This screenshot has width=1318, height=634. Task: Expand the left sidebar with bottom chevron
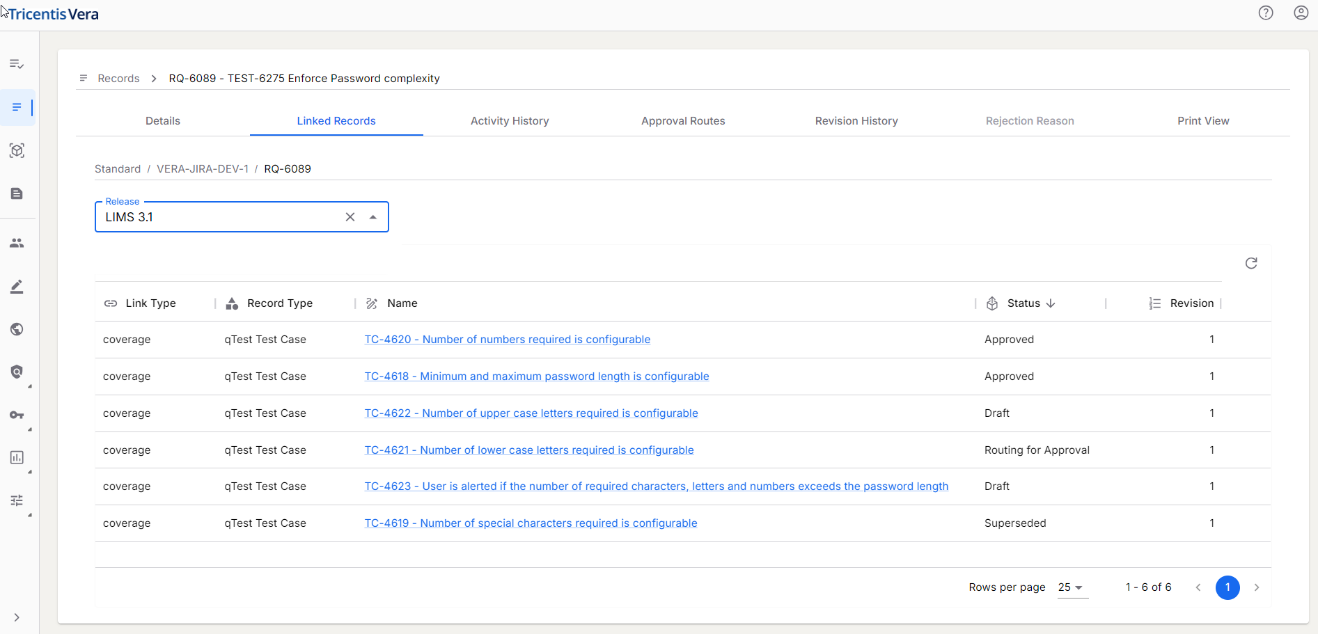point(17,617)
